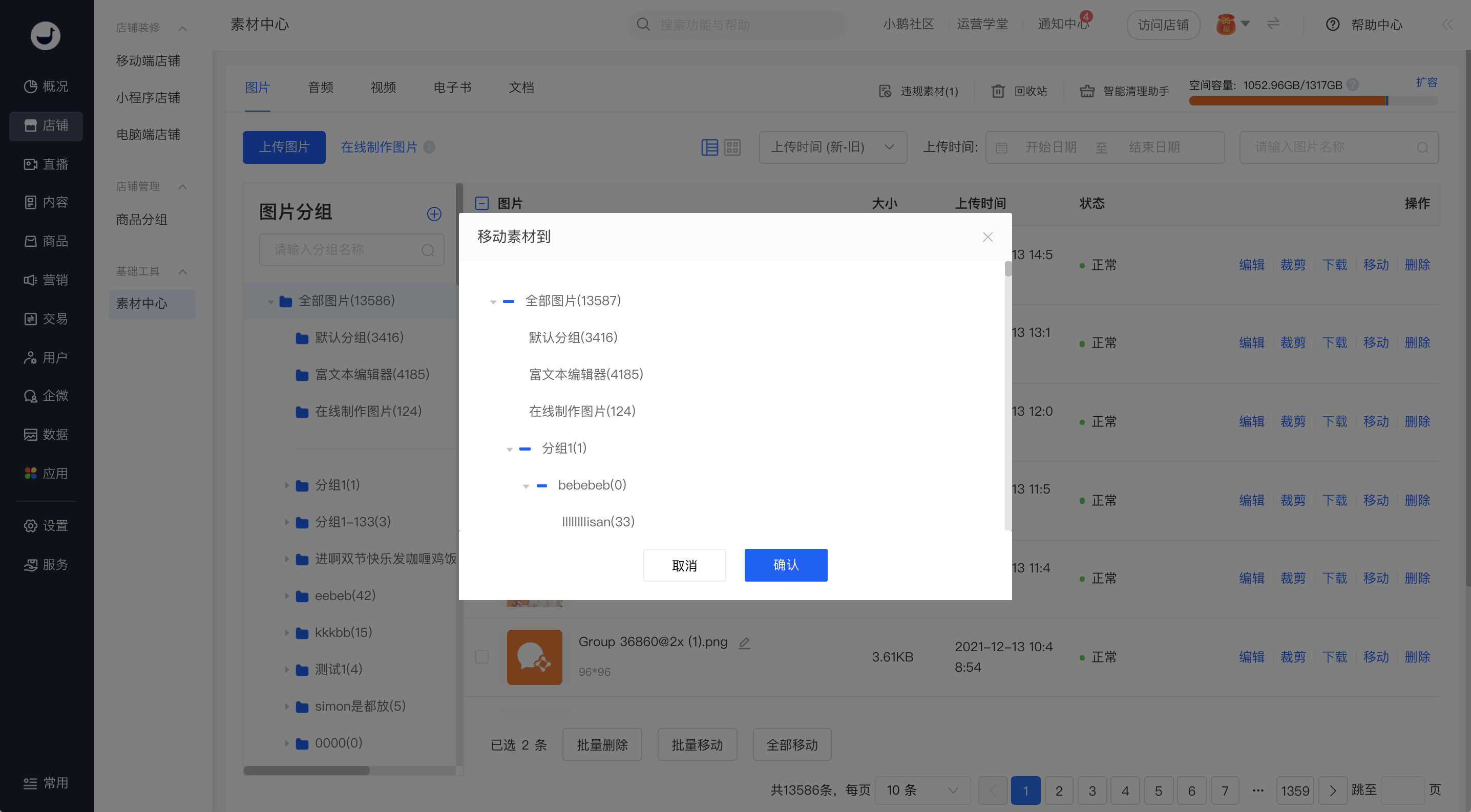This screenshot has width=1471, height=812.
Task: Expand the kkkbb(15) folder in sidebar tree
Action: pyautogui.click(x=287, y=632)
